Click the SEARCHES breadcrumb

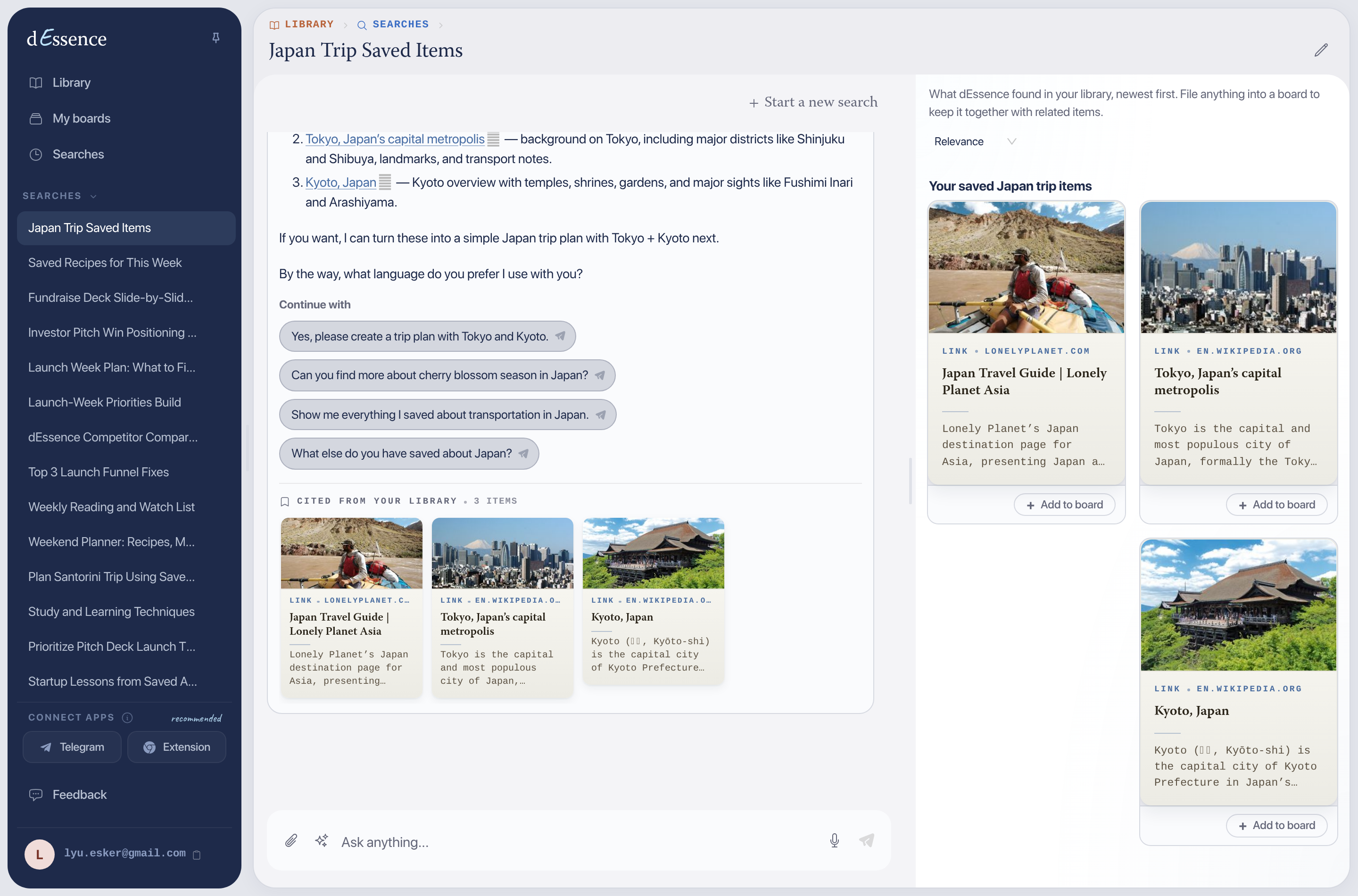(x=393, y=24)
